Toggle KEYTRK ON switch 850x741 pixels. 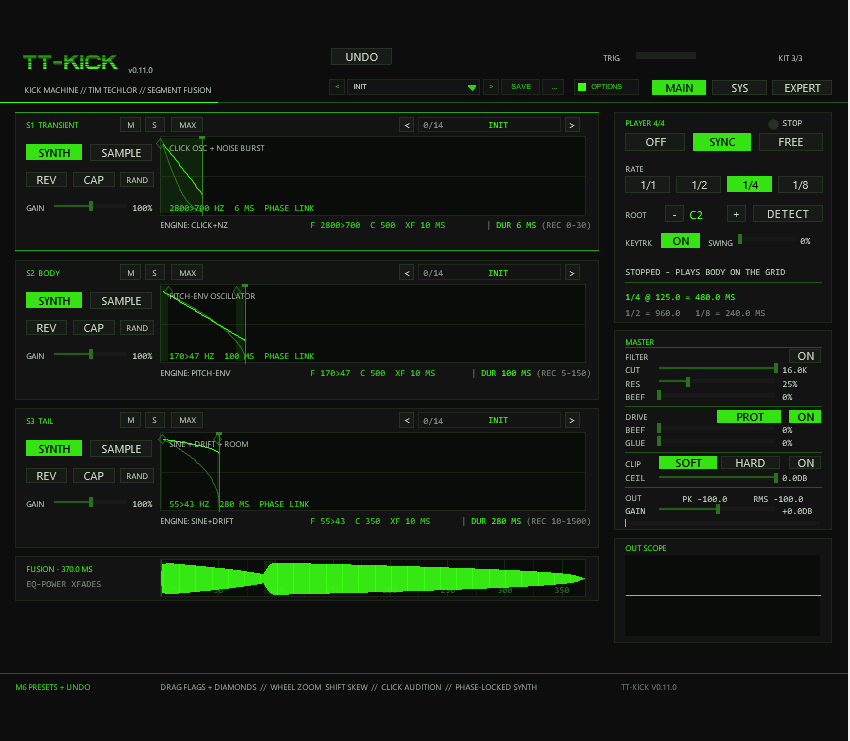(680, 241)
